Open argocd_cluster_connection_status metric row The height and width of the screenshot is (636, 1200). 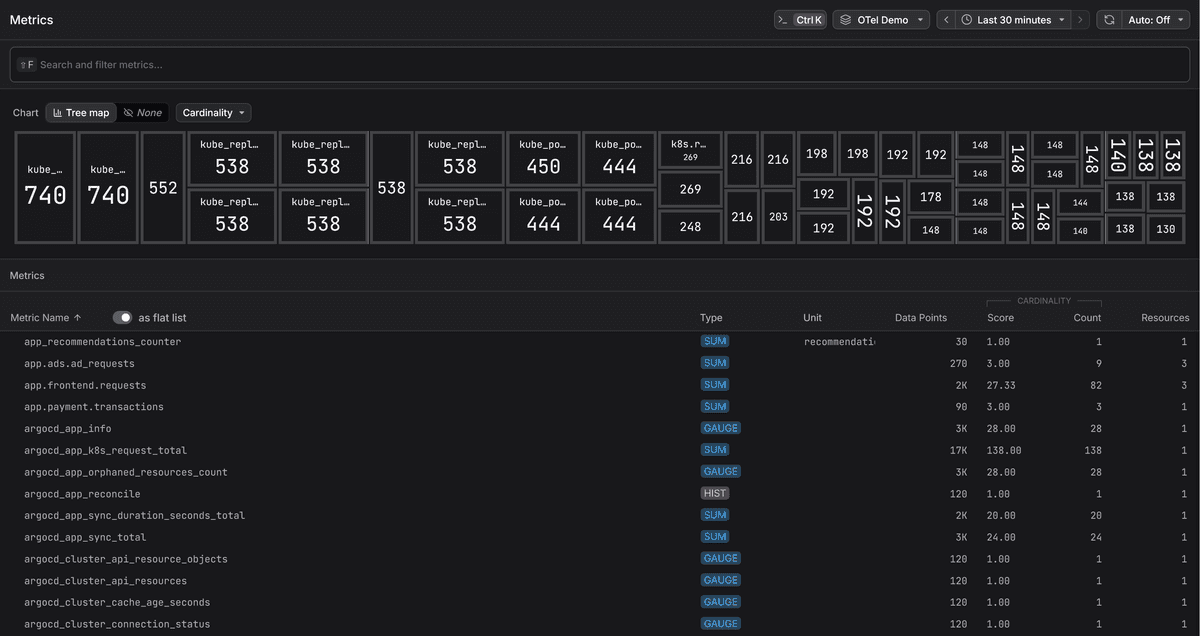pyautogui.click(x=600, y=625)
